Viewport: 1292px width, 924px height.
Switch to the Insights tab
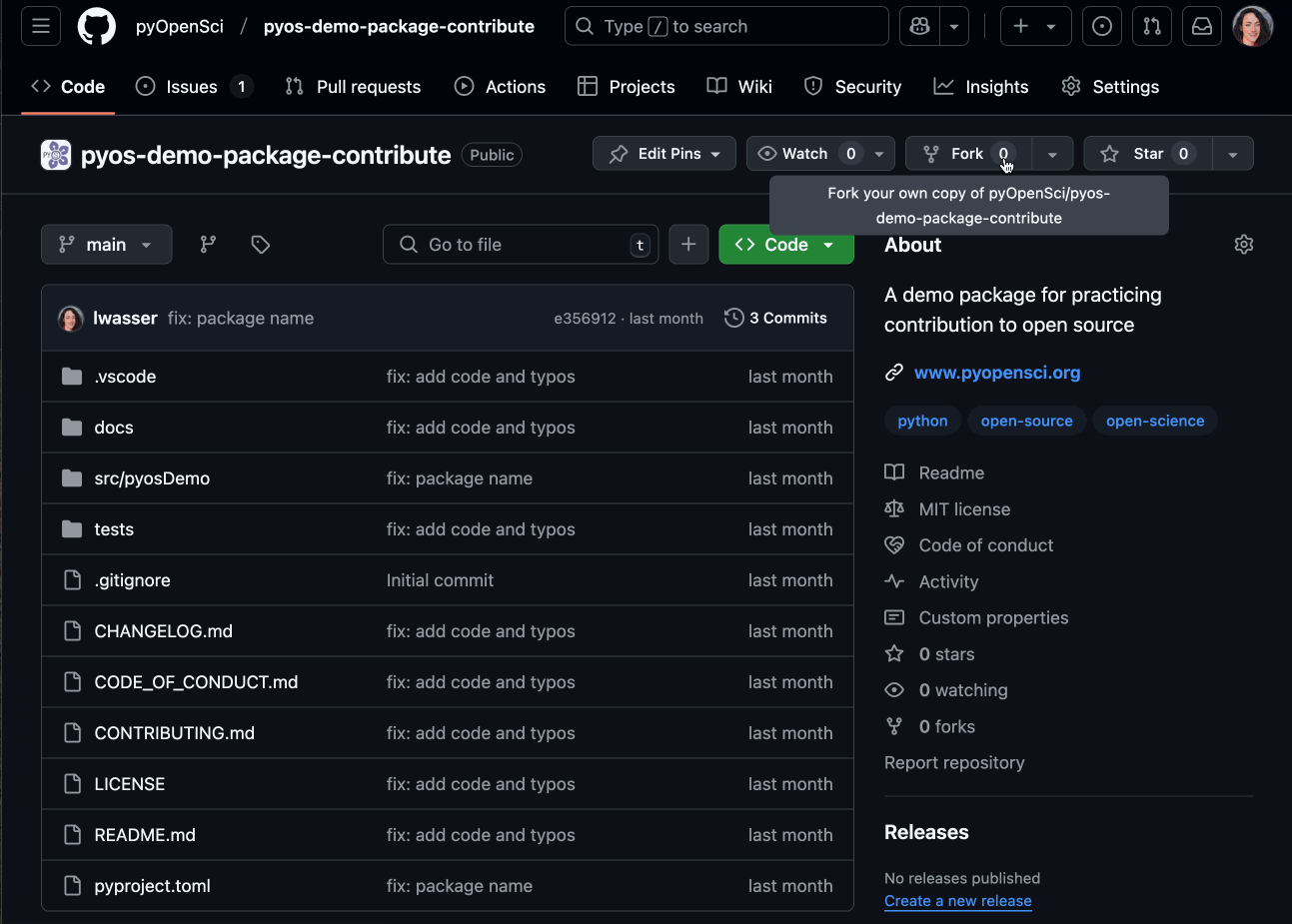pos(981,87)
